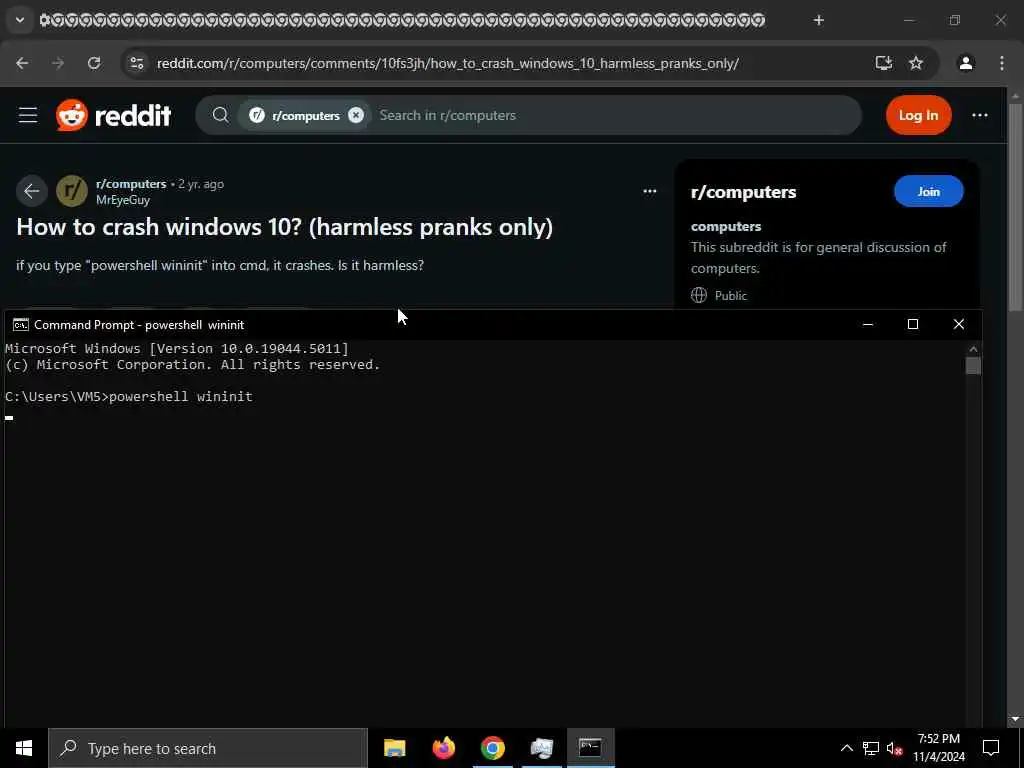
Task: Switch to Command Prompt taskbar button
Action: tap(590, 748)
